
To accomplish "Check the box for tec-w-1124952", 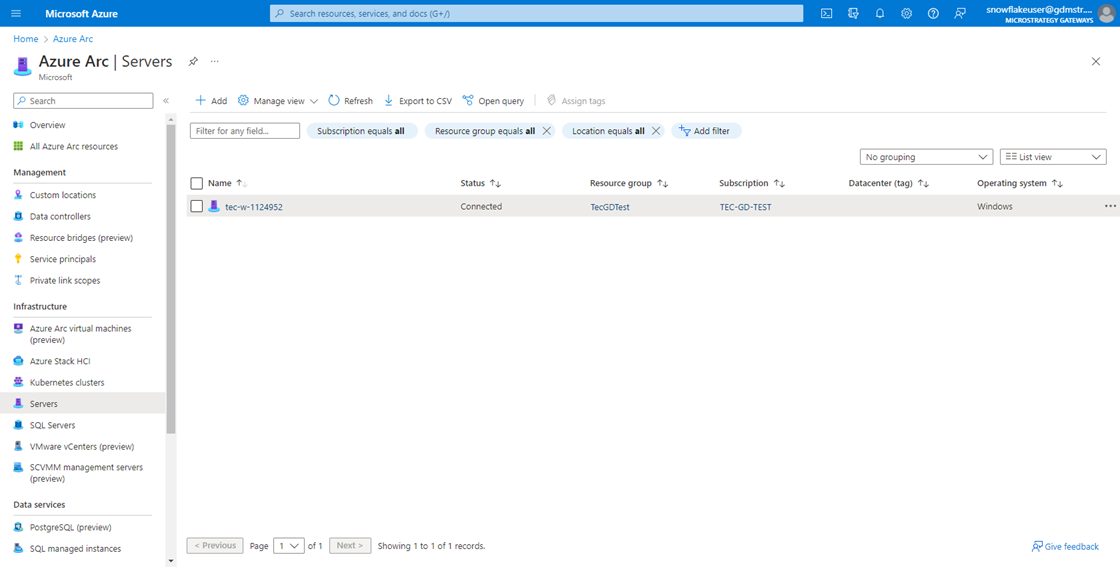I will click(197, 207).
